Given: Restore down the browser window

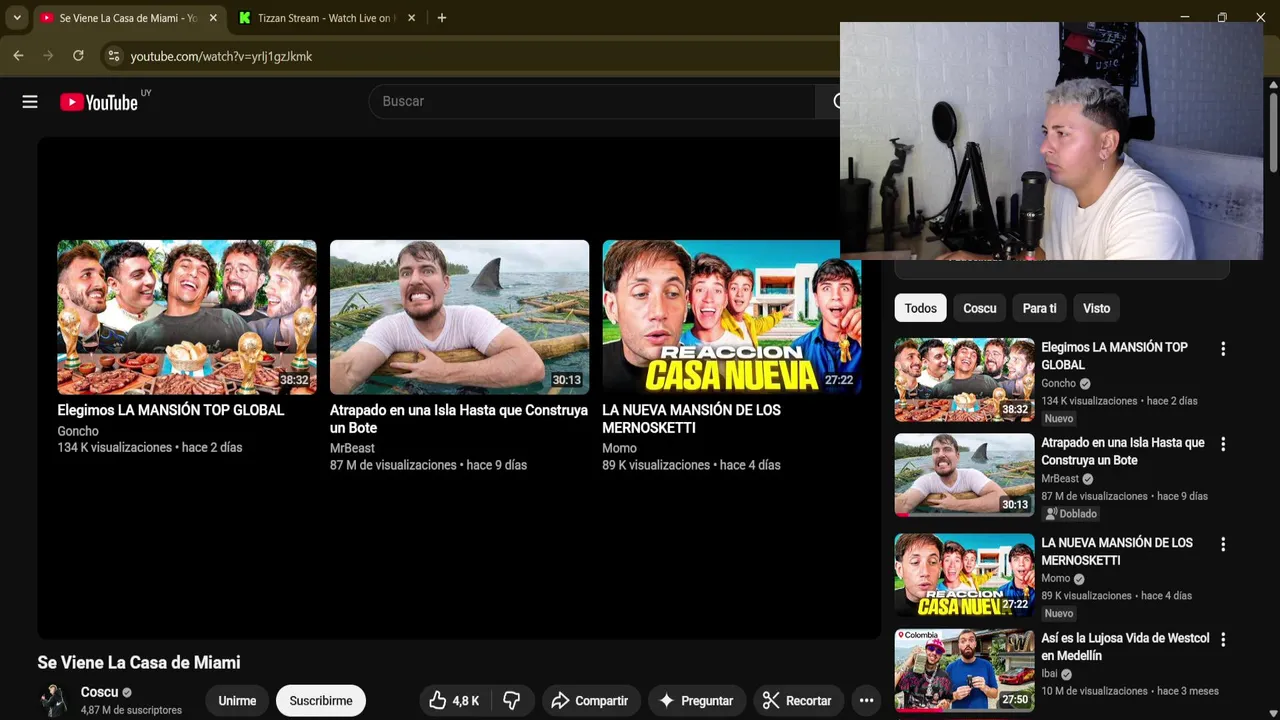Looking at the screenshot, I should coord(1222,17).
